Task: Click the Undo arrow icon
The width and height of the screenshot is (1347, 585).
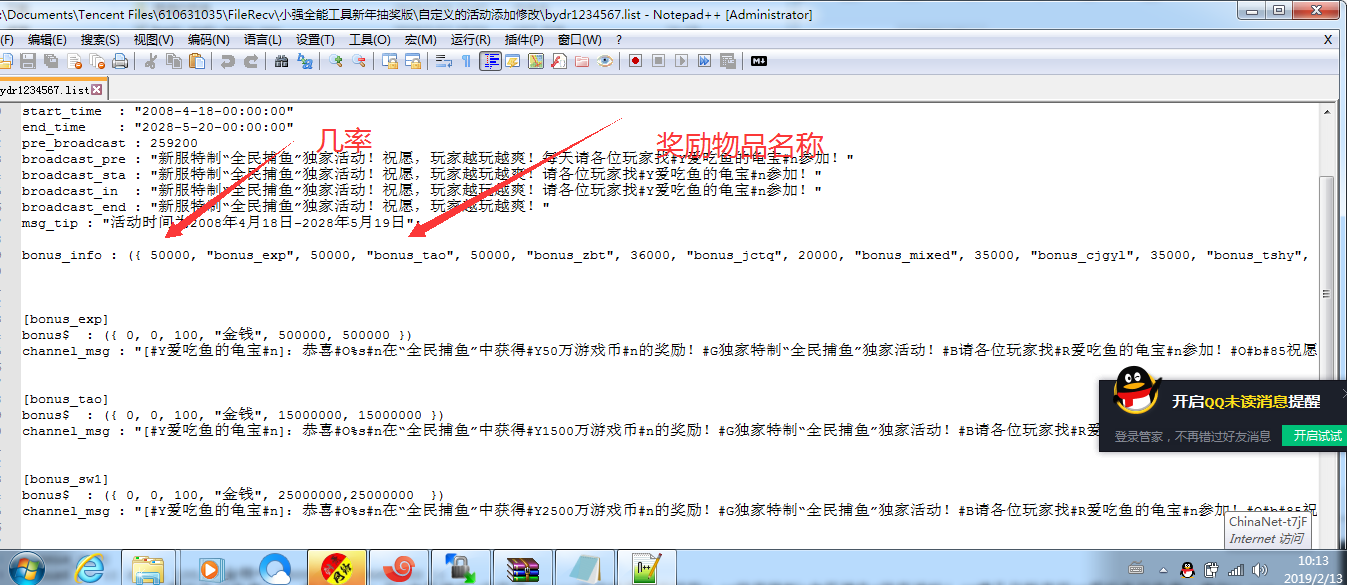Action: [227, 61]
